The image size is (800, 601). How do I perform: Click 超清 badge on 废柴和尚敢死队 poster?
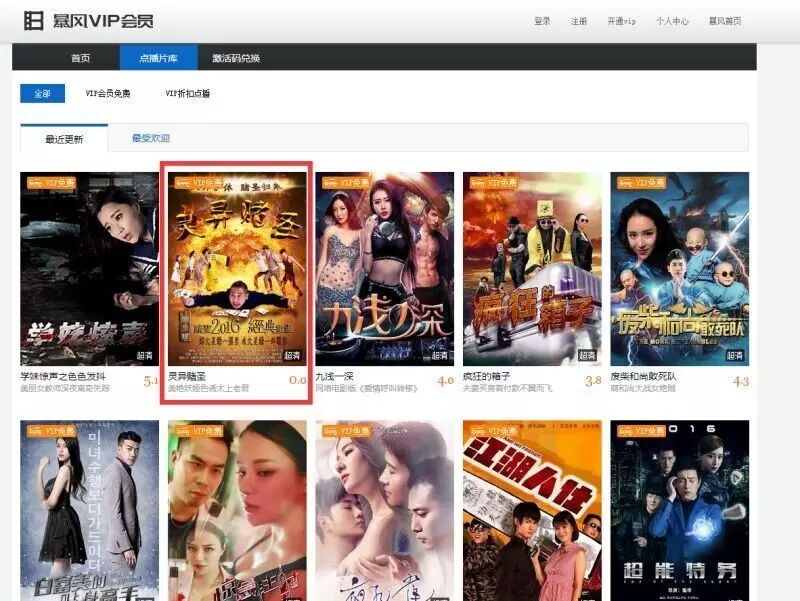click(x=735, y=355)
